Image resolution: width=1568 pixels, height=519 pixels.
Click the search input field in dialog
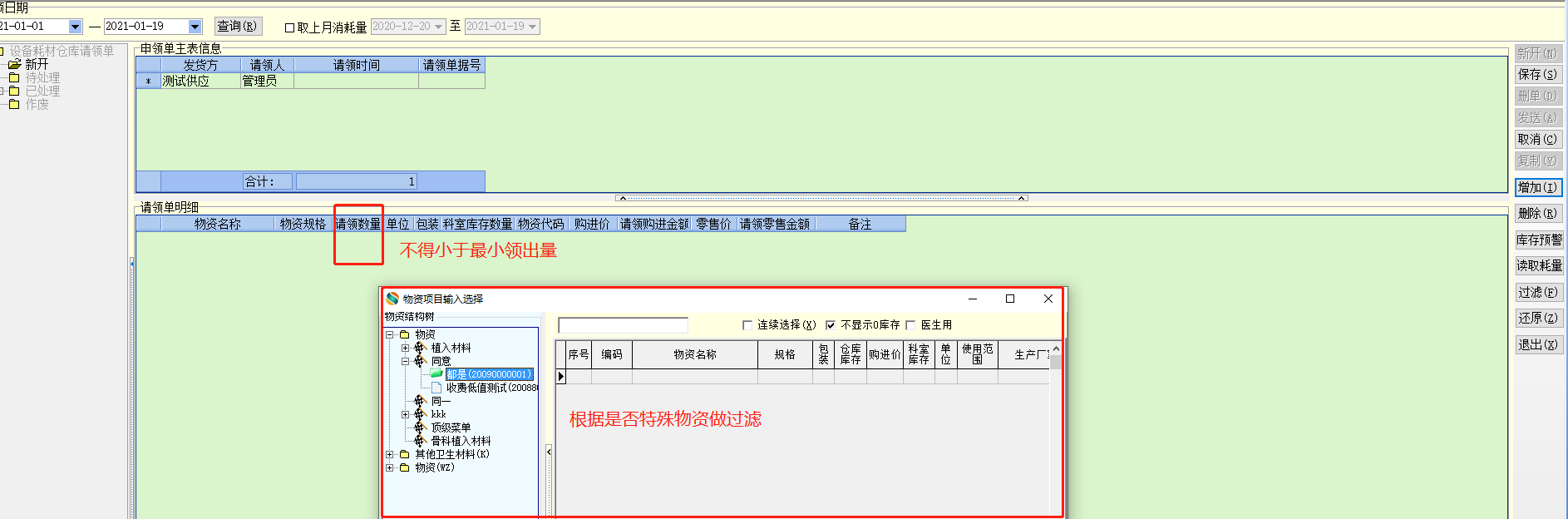coord(624,325)
